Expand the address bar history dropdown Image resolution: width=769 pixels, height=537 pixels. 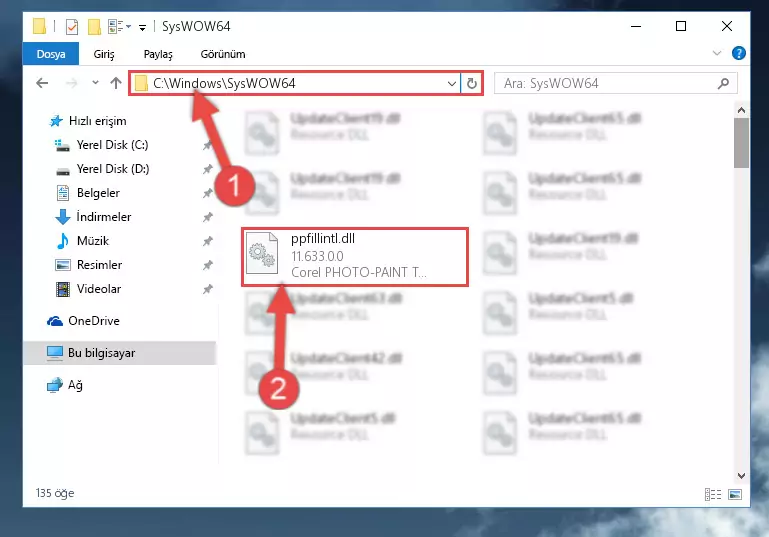452,84
